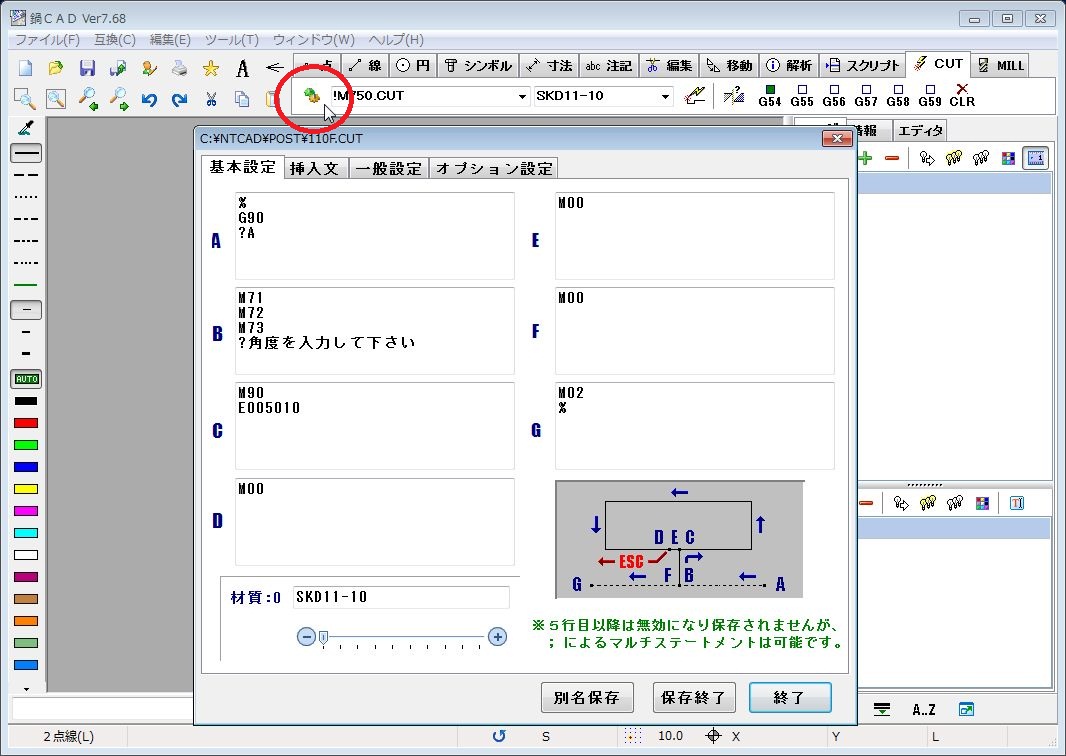
Task: Click the material slider thumb
Action: pyautogui.click(x=324, y=638)
